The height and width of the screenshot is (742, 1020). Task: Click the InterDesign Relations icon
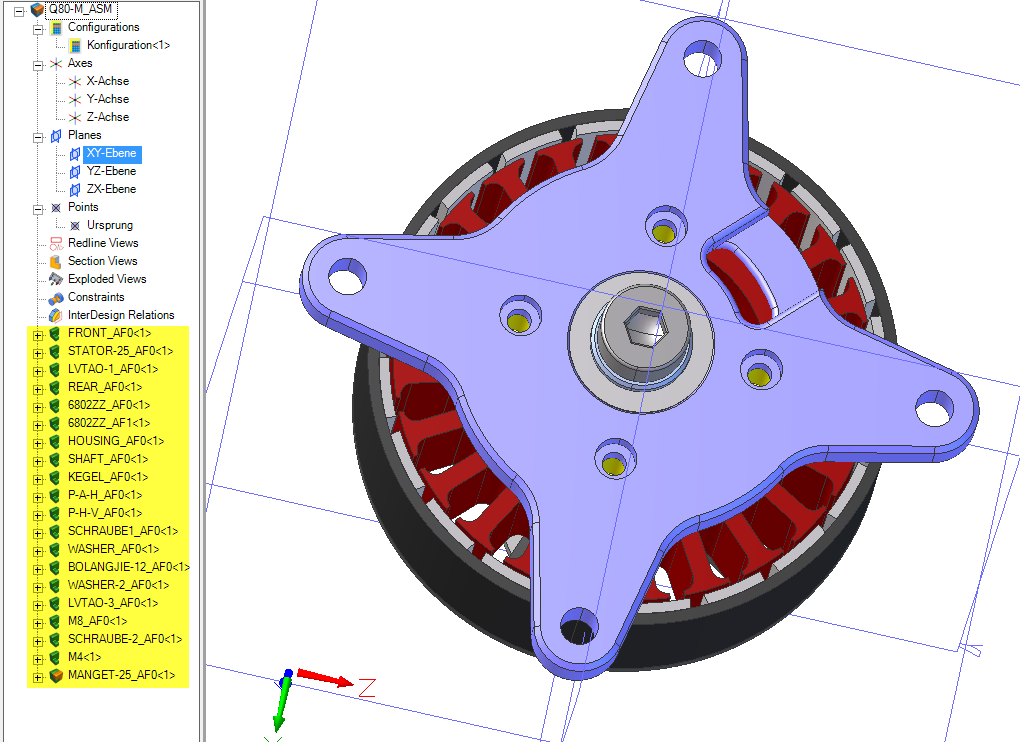tap(56, 315)
